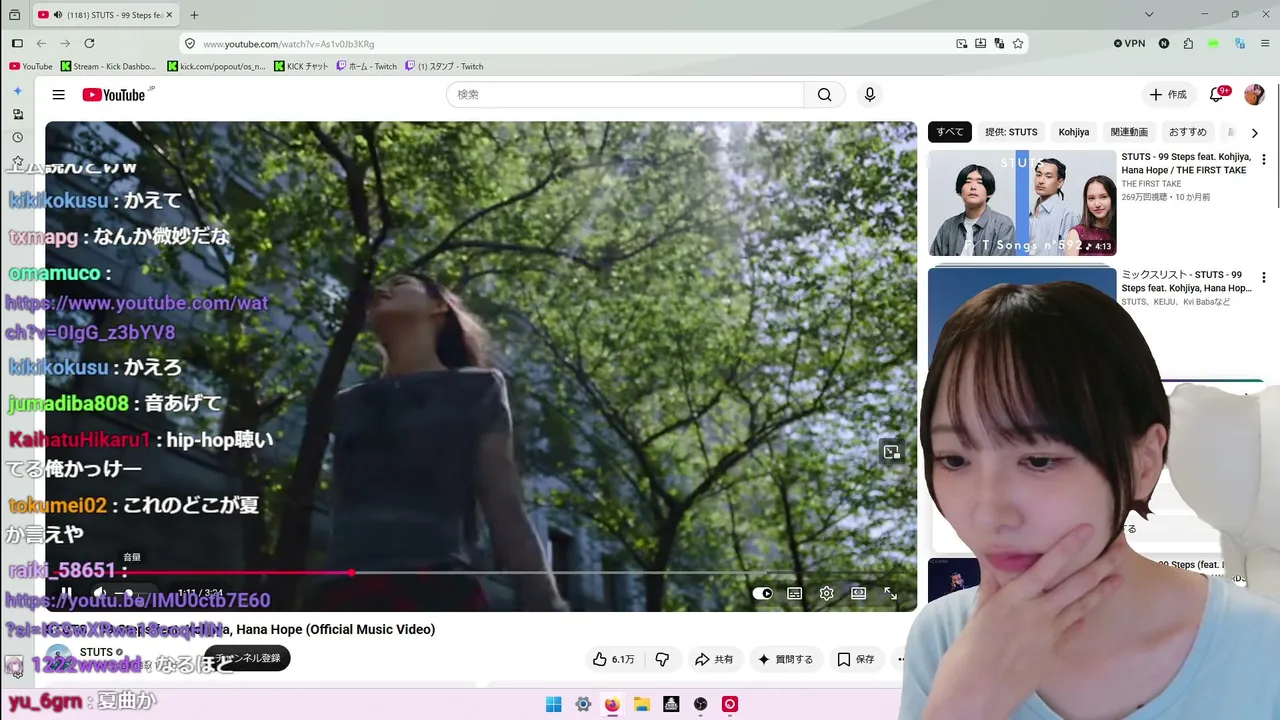This screenshot has width=1280, height=720.
Task: Switch to theater mode
Action: click(859, 593)
